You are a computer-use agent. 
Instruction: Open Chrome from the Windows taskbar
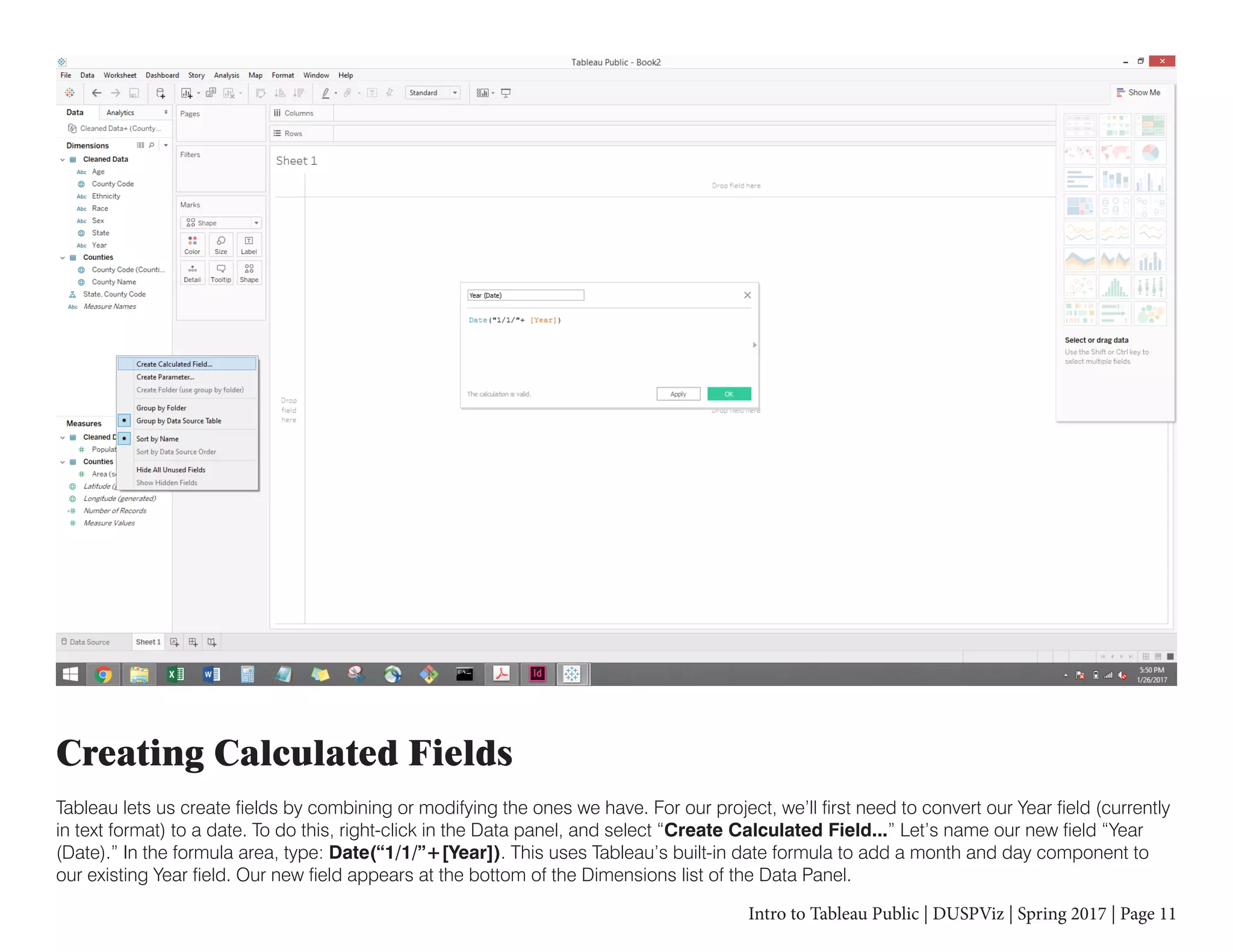[x=103, y=675]
